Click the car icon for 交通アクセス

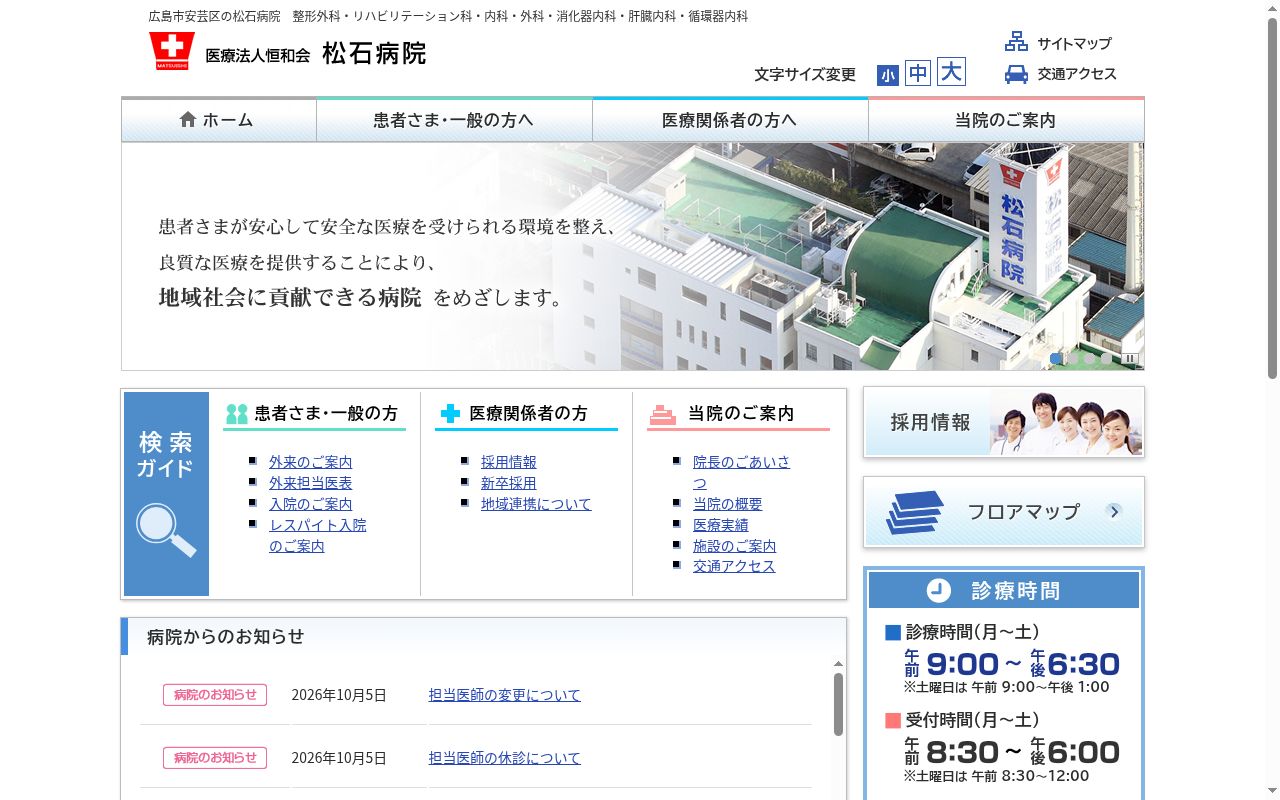tap(1016, 74)
